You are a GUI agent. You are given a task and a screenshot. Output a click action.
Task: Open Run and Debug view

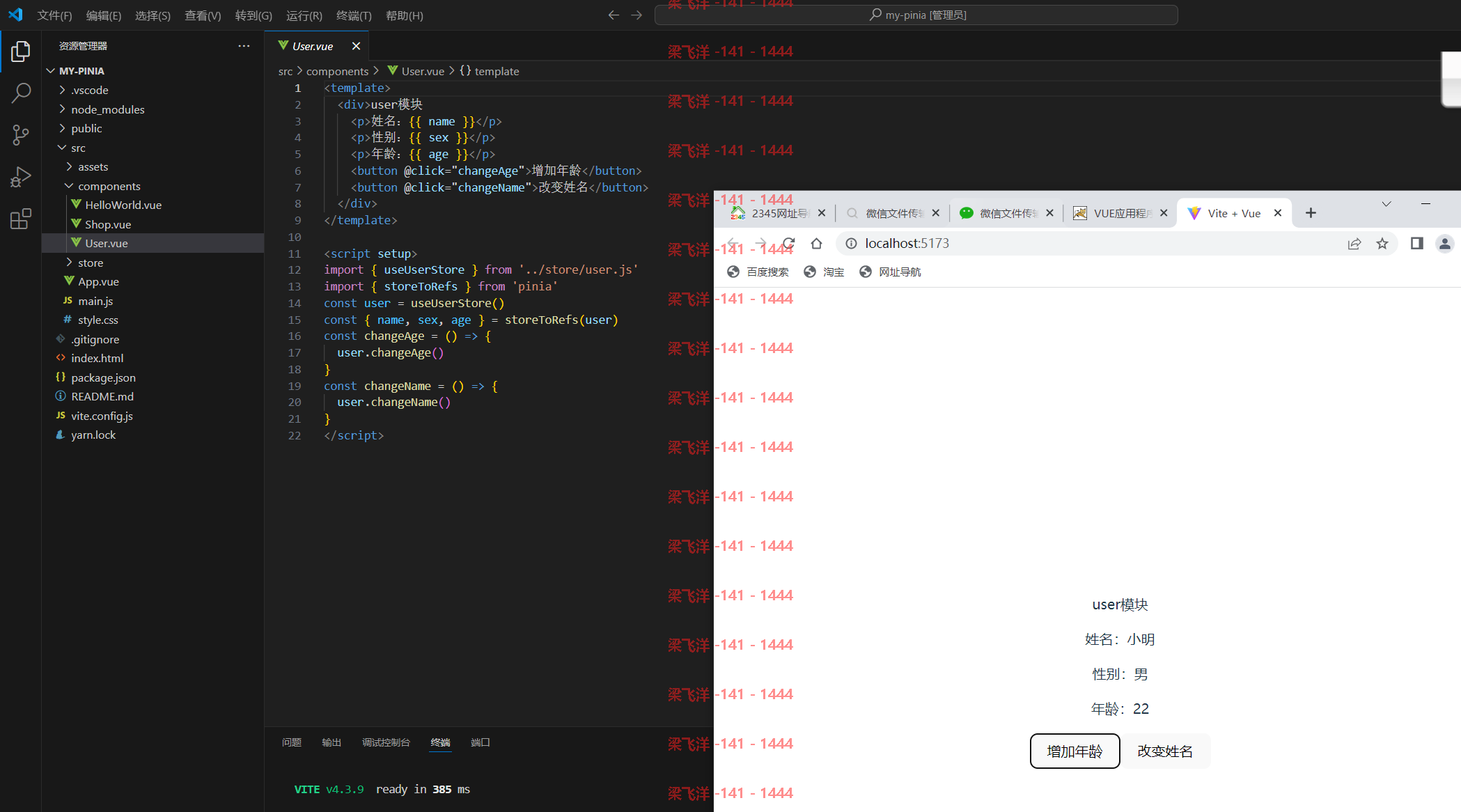(x=21, y=177)
